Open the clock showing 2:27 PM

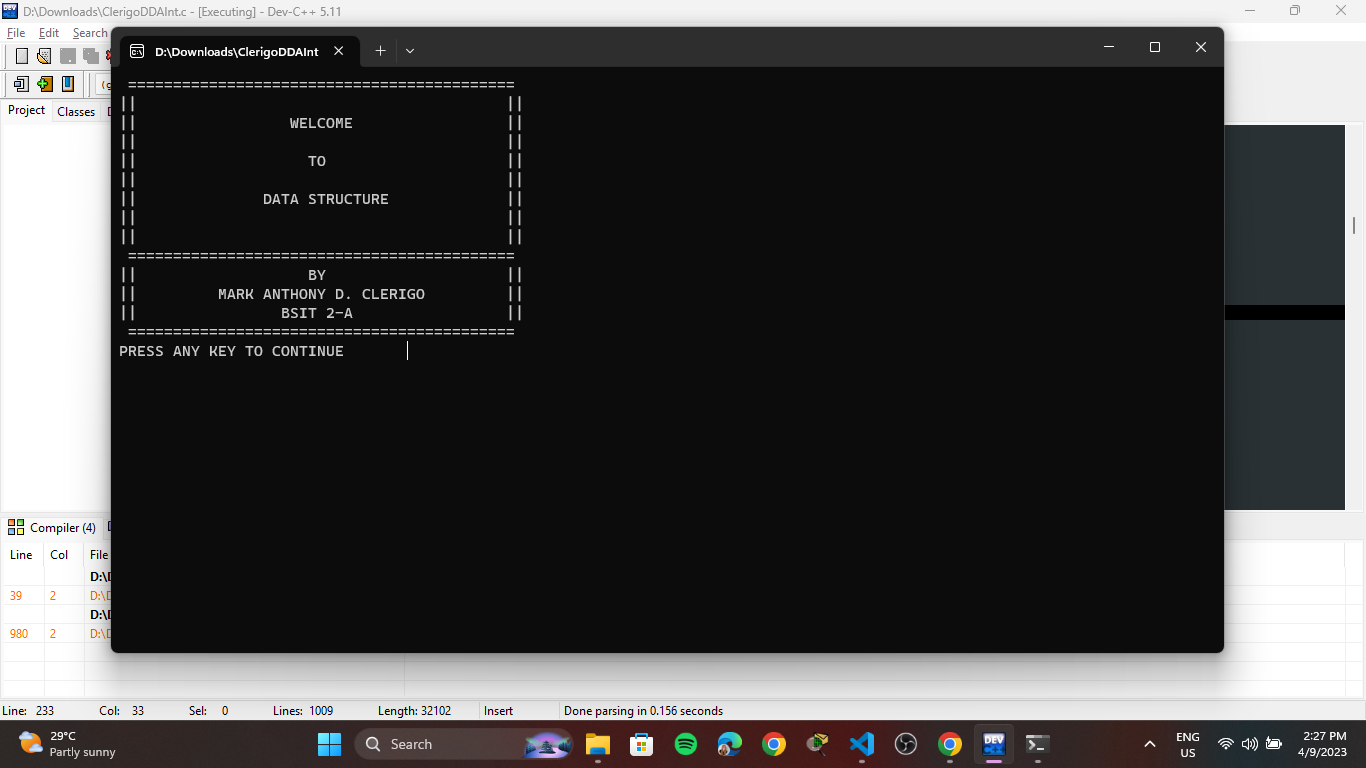click(x=1325, y=744)
